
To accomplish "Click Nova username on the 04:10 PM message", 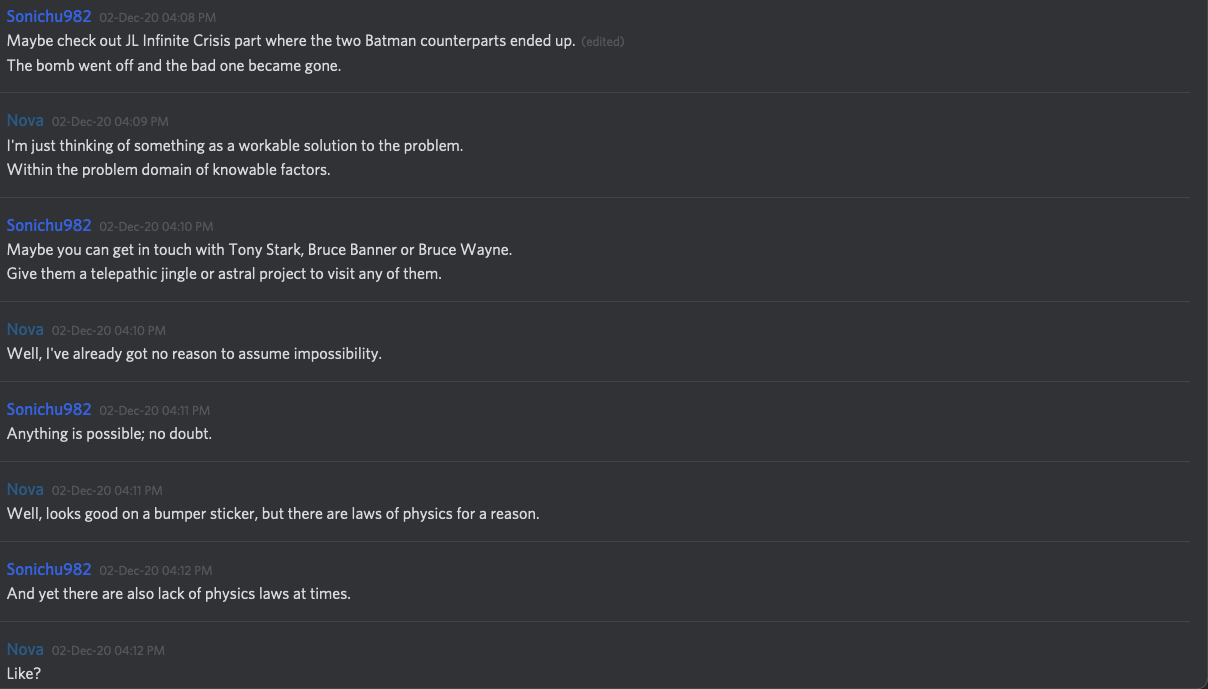I will click(x=25, y=329).
